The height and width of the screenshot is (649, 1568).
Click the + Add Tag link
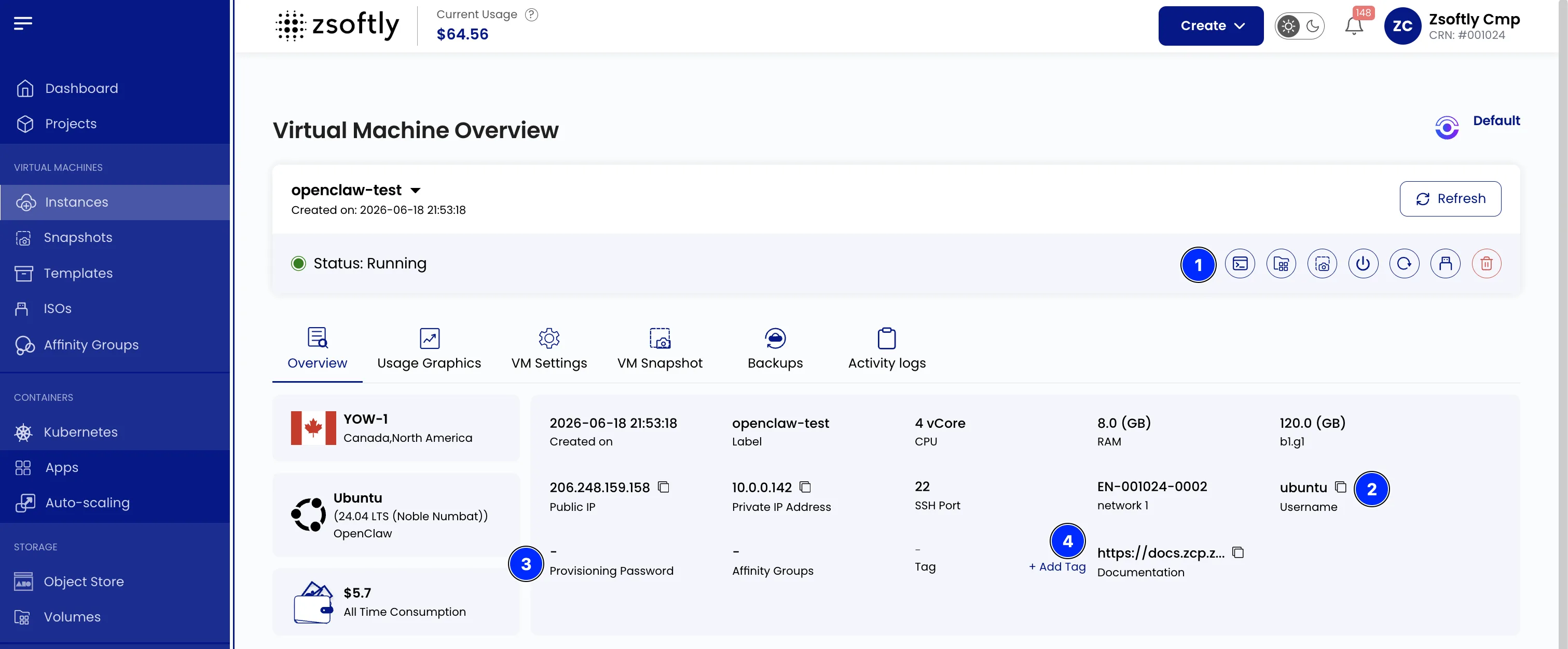tap(1057, 567)
